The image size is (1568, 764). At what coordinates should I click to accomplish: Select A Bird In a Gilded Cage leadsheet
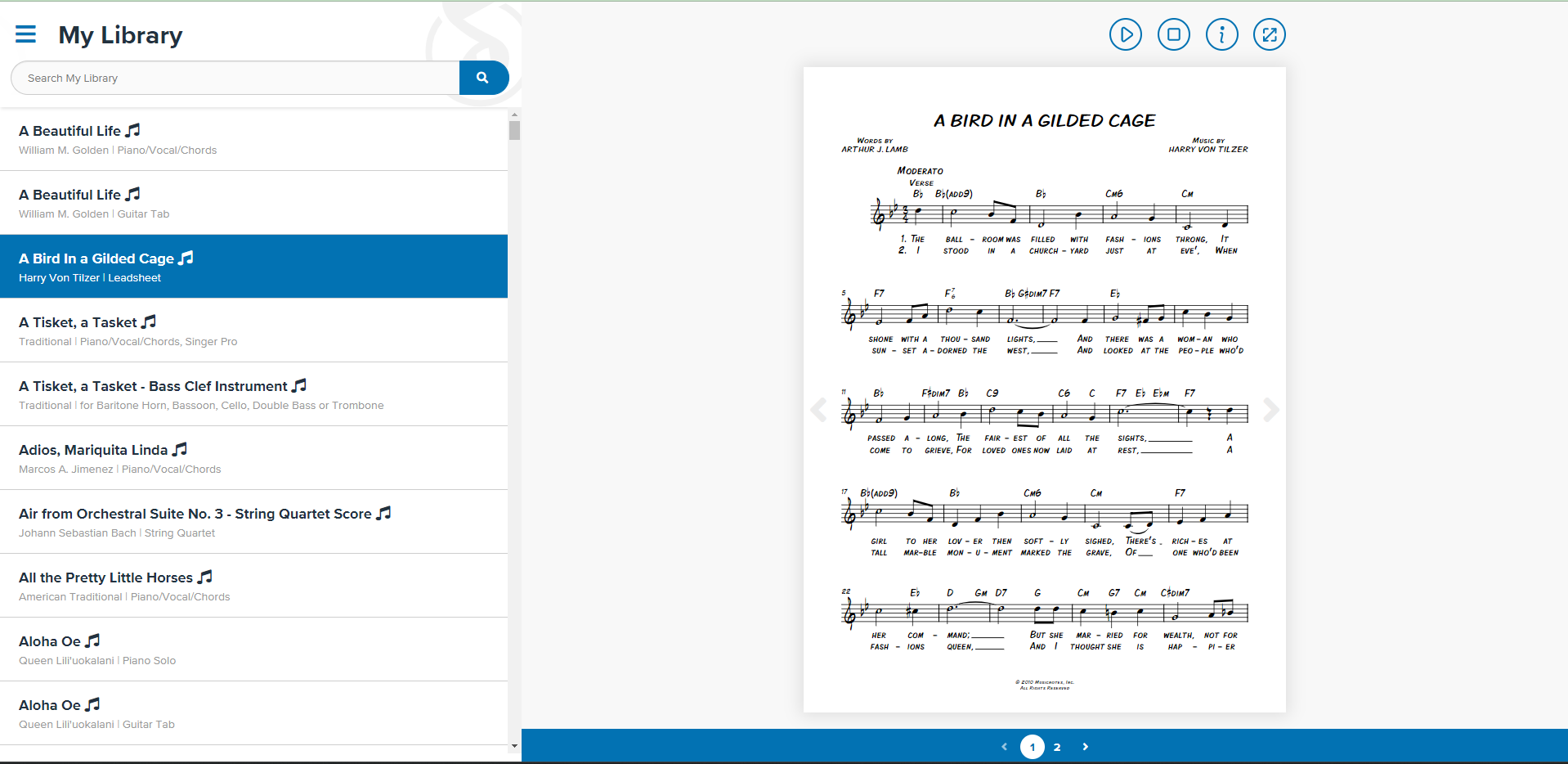tap(253, 267)
